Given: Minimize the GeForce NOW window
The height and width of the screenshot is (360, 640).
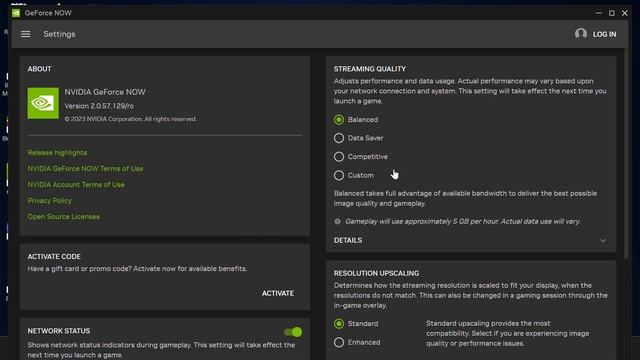Looking at the screenshot, I should click(x=598, y=13).
